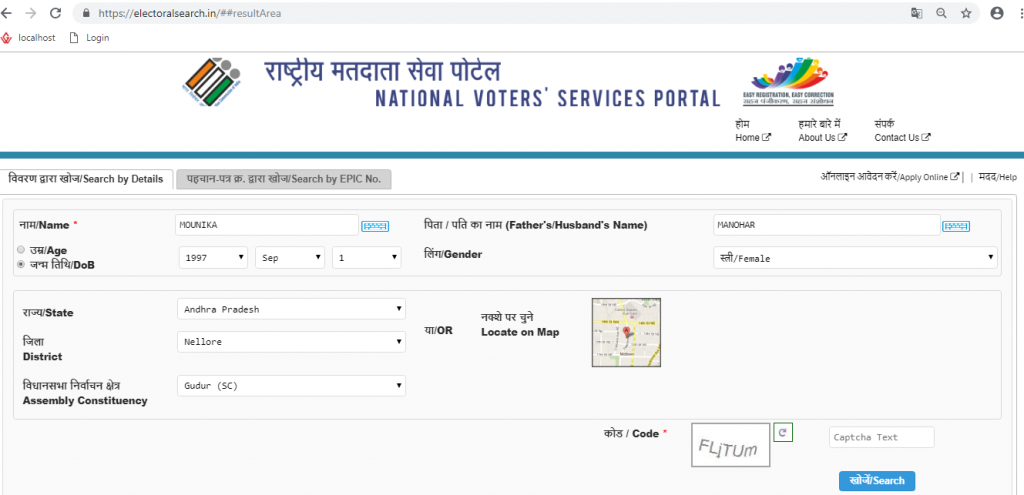The image size is (1024, 495).
Task: Expand the birth year dropdown showing 1997
Action: [214, 257]
